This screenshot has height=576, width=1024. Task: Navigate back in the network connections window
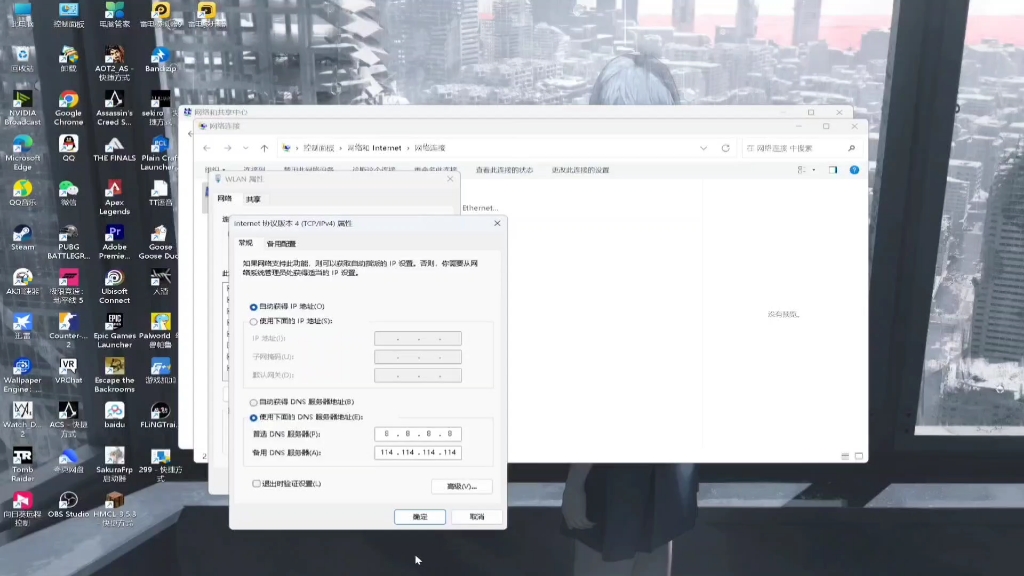click(x=207, y=148)
